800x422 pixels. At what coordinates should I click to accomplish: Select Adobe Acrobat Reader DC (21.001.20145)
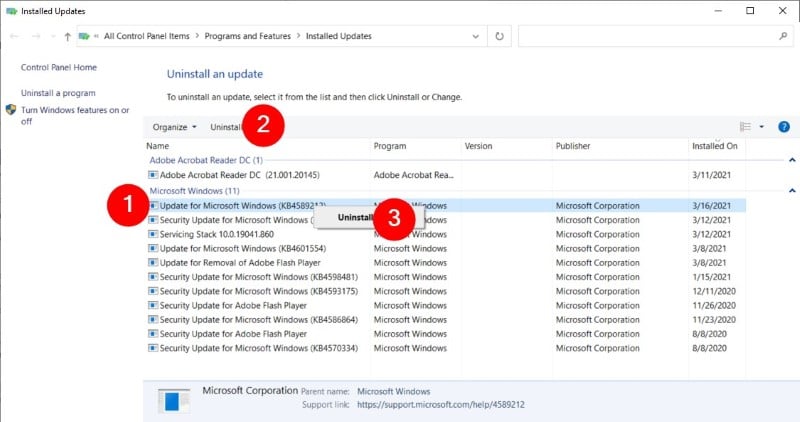tap(240, 175)
